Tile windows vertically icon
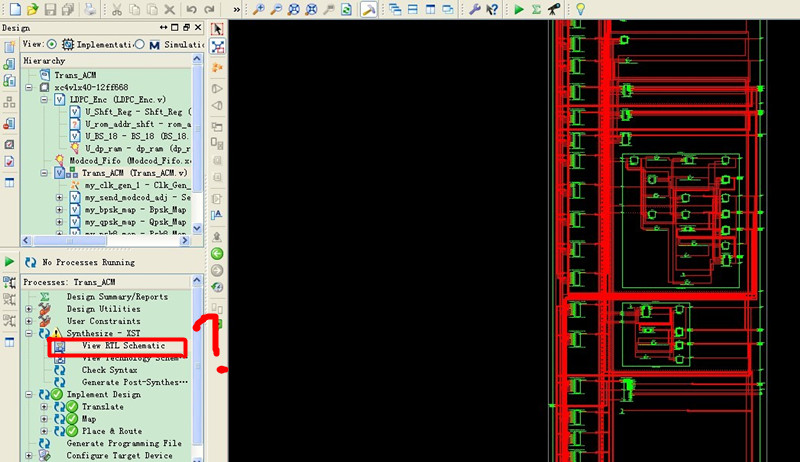This screenshot has height=462, width=800. (430, 9)
